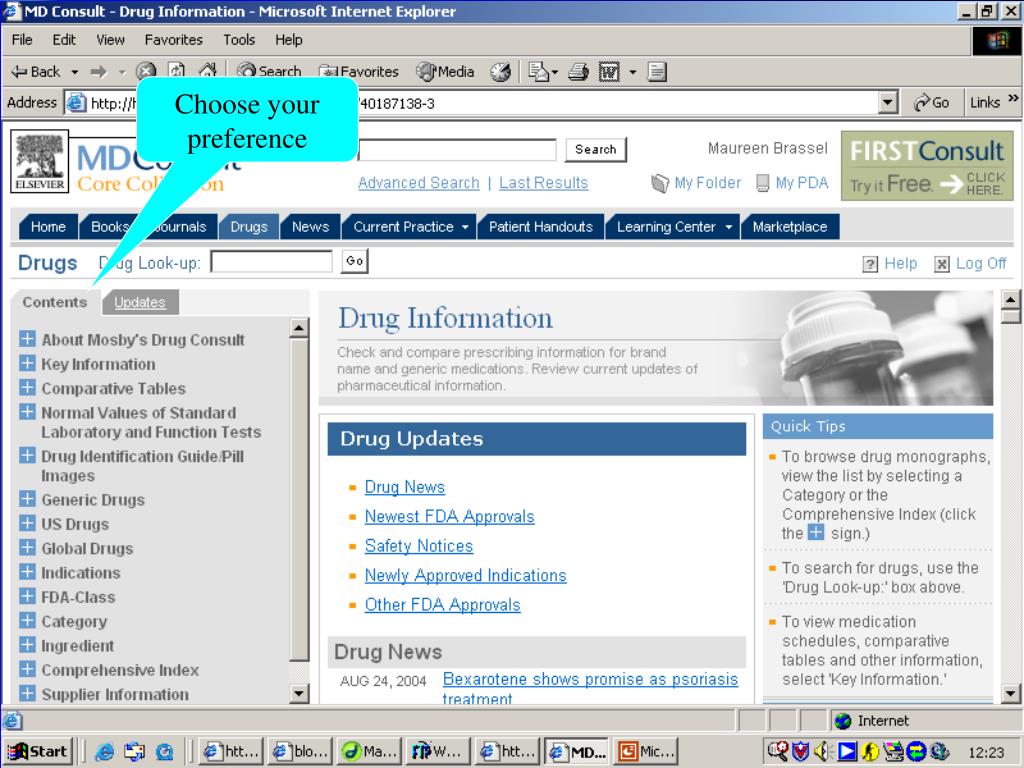This screenshot has width=1024, height=768.
Task: Click the Discuss toolbar icon
Action: [657, 72]
